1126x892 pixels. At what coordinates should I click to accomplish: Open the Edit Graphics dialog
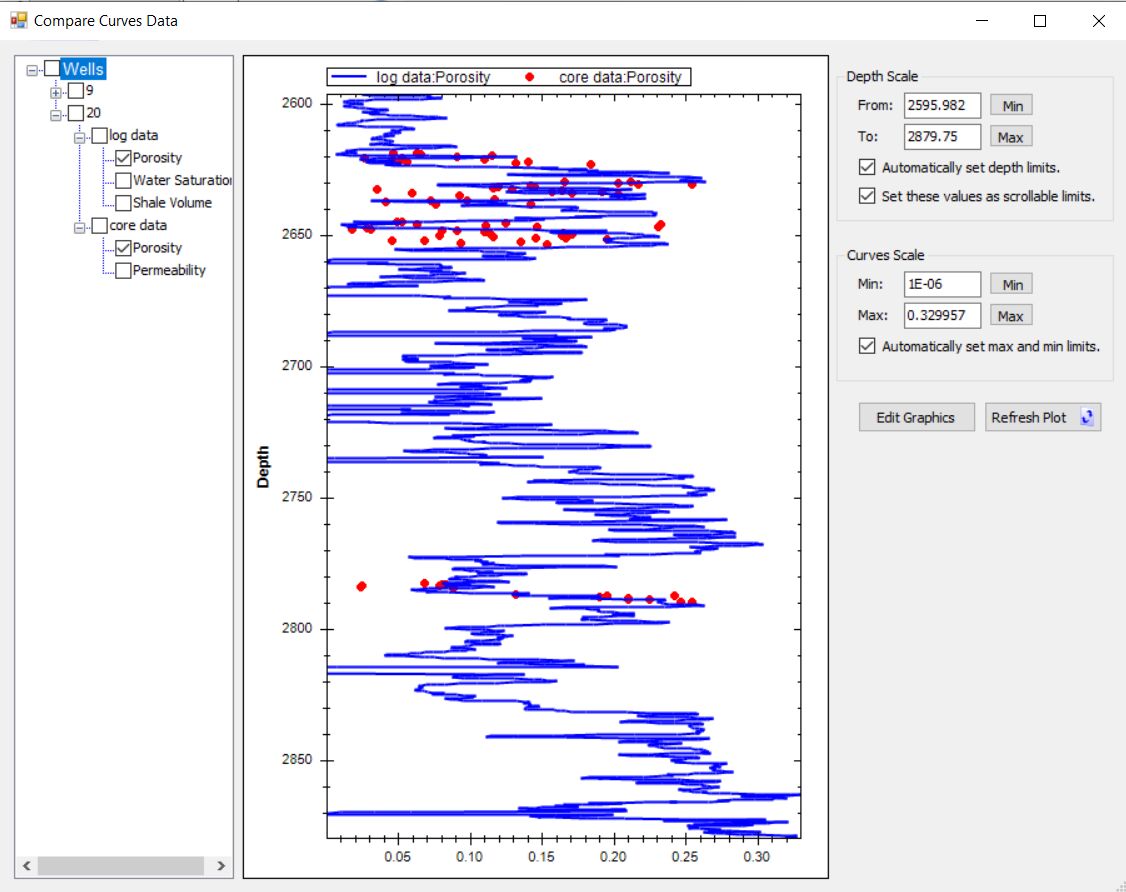(x=915, y=418)
